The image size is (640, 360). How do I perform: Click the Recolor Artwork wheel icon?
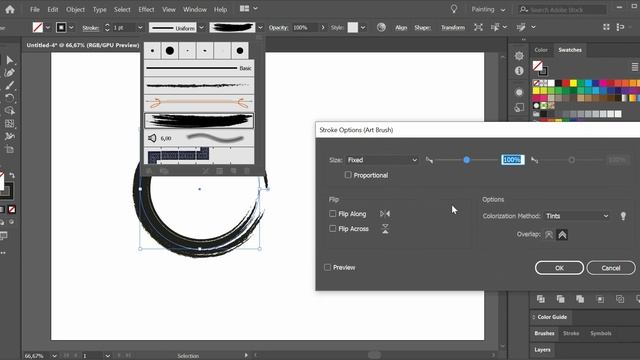(381, 27)
